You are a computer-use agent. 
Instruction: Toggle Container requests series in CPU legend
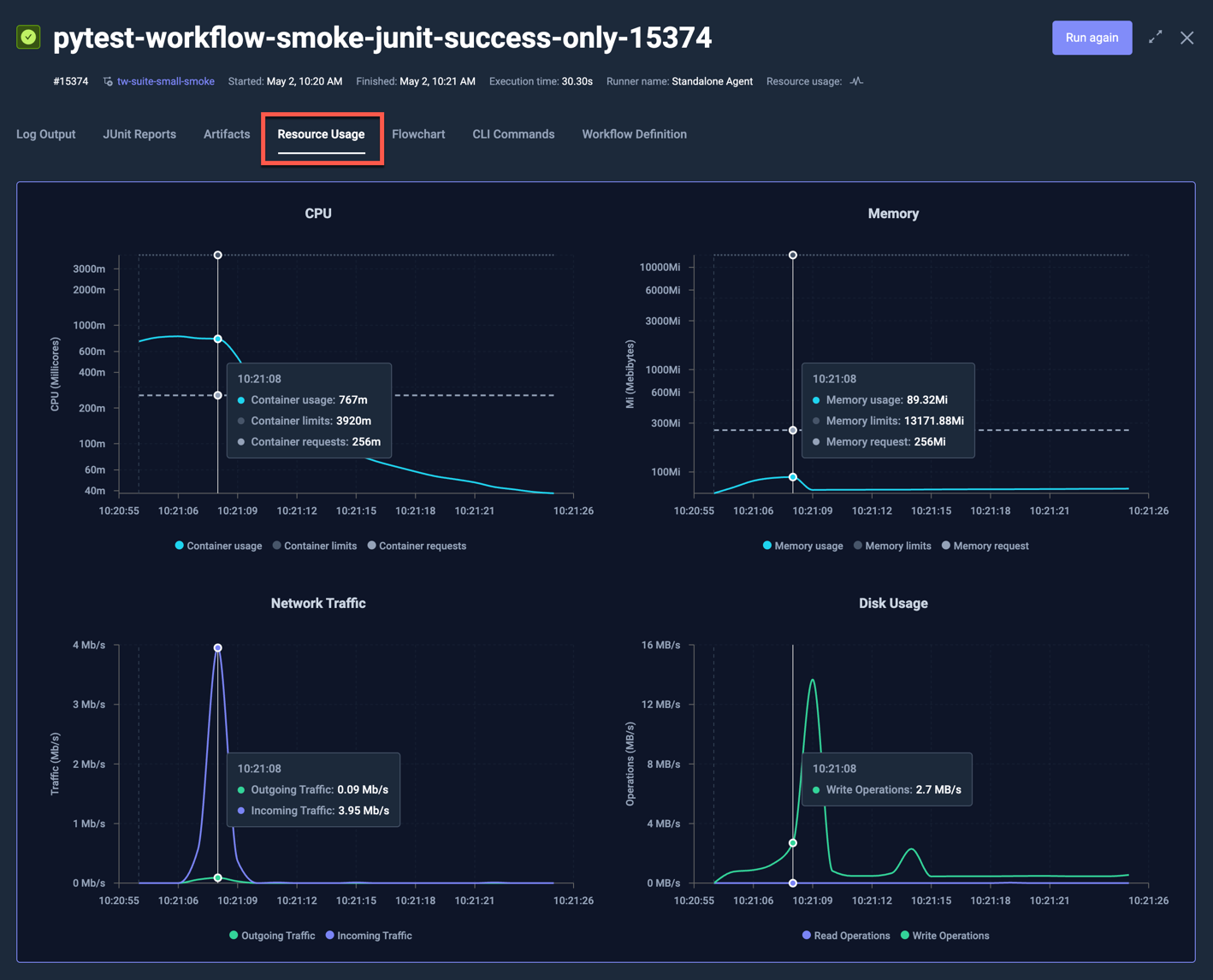(417, 546)
